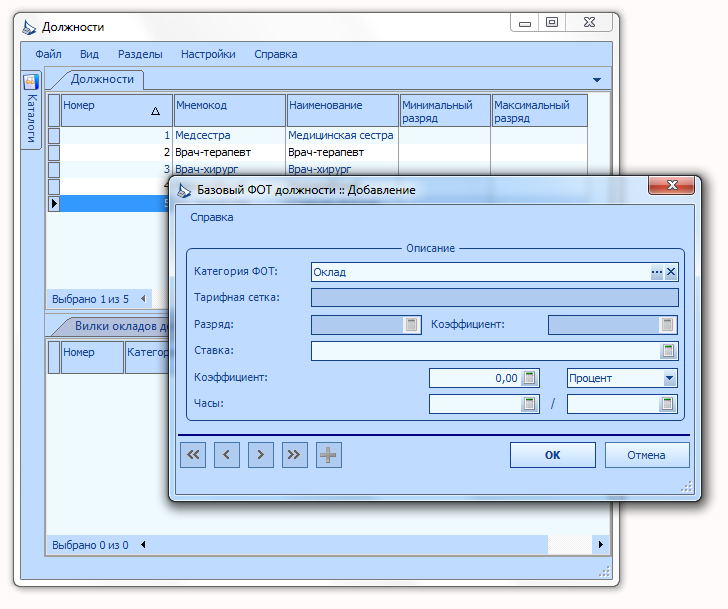Screen dimensions: 728x609
Task: Click Номер header in lower grid
Action: point(92,356)
